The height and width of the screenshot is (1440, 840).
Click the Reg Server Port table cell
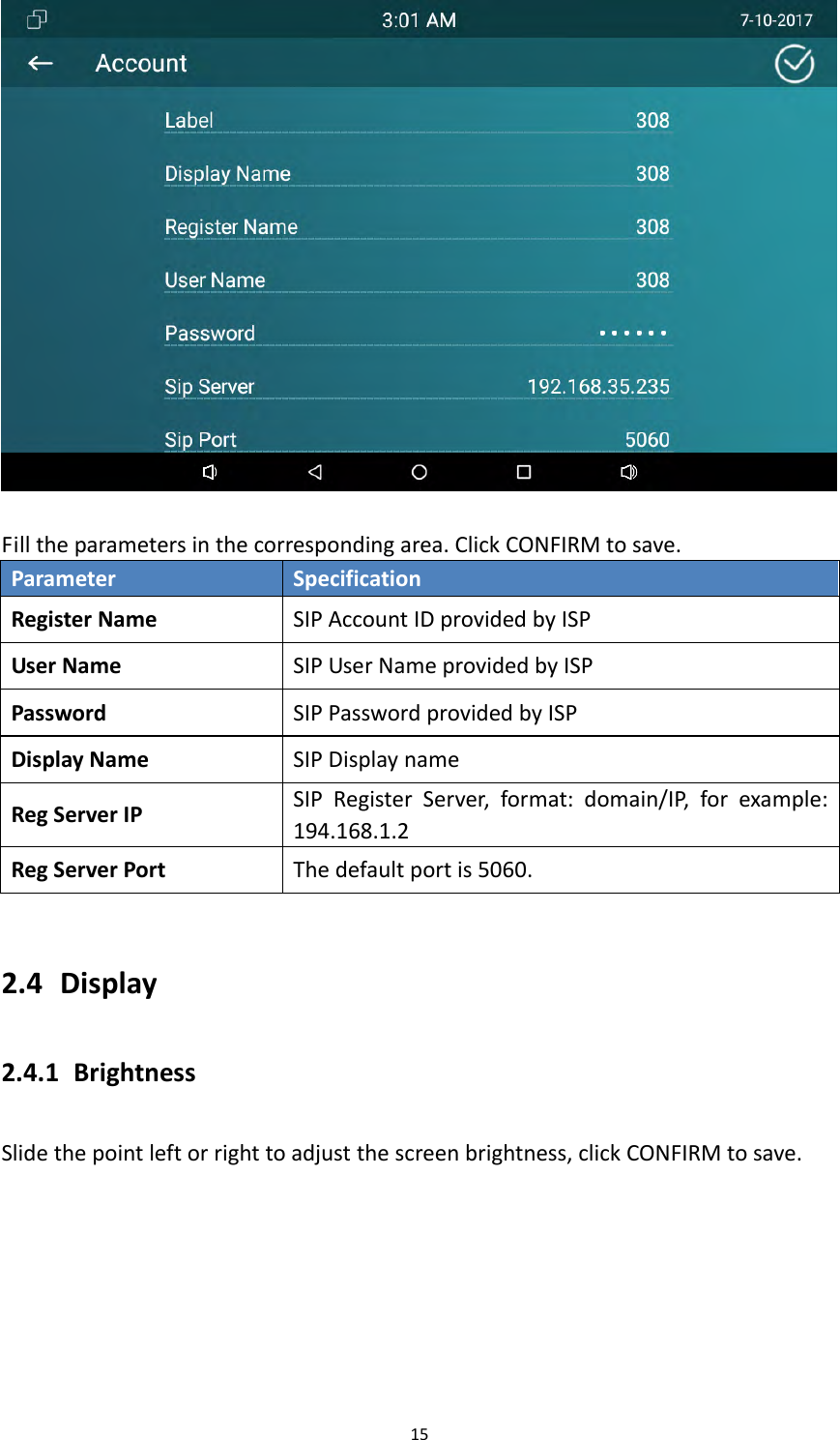[142, 869]
